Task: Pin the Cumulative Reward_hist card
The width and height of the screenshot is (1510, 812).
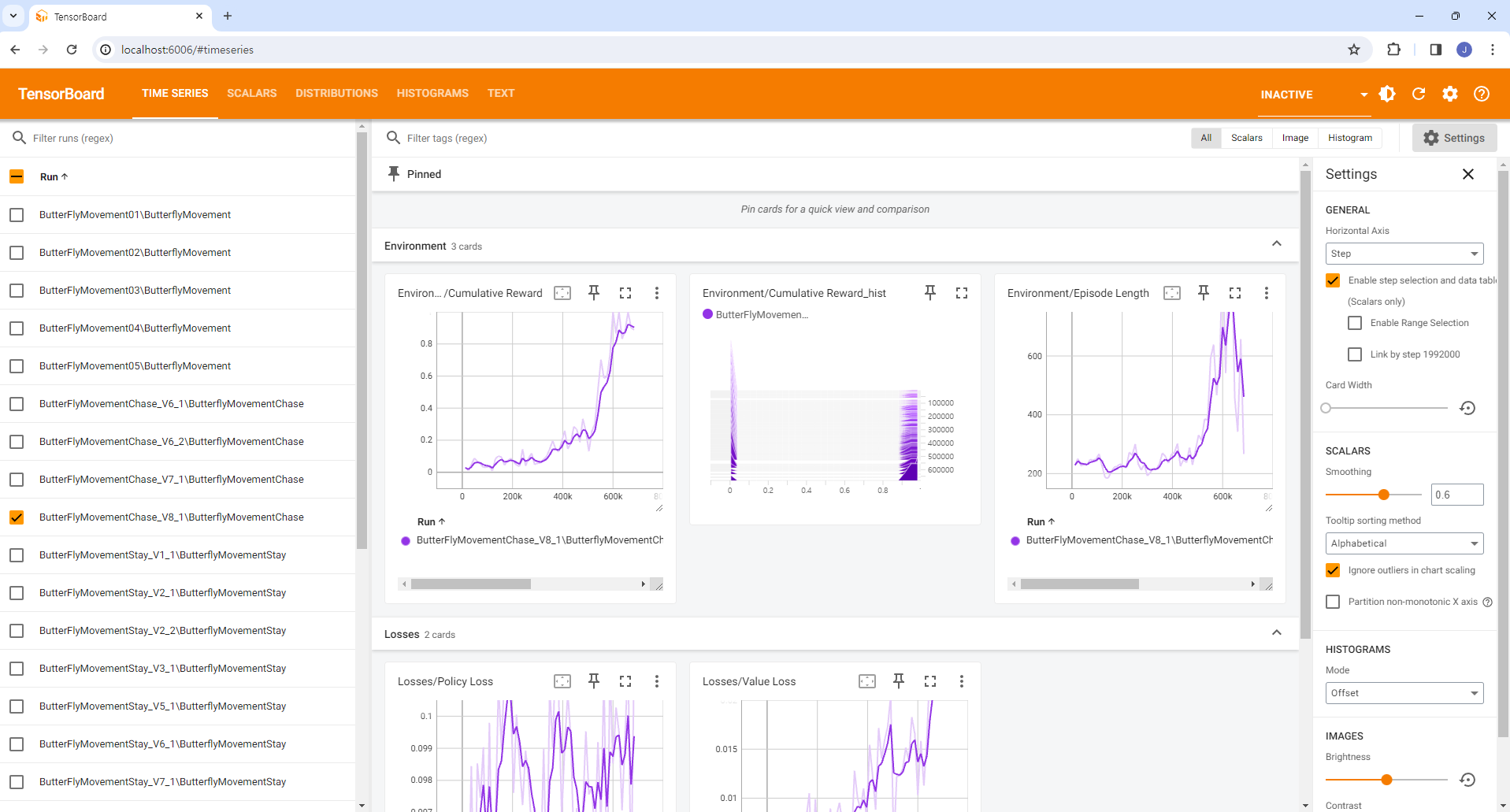Action: pos(930,293)
